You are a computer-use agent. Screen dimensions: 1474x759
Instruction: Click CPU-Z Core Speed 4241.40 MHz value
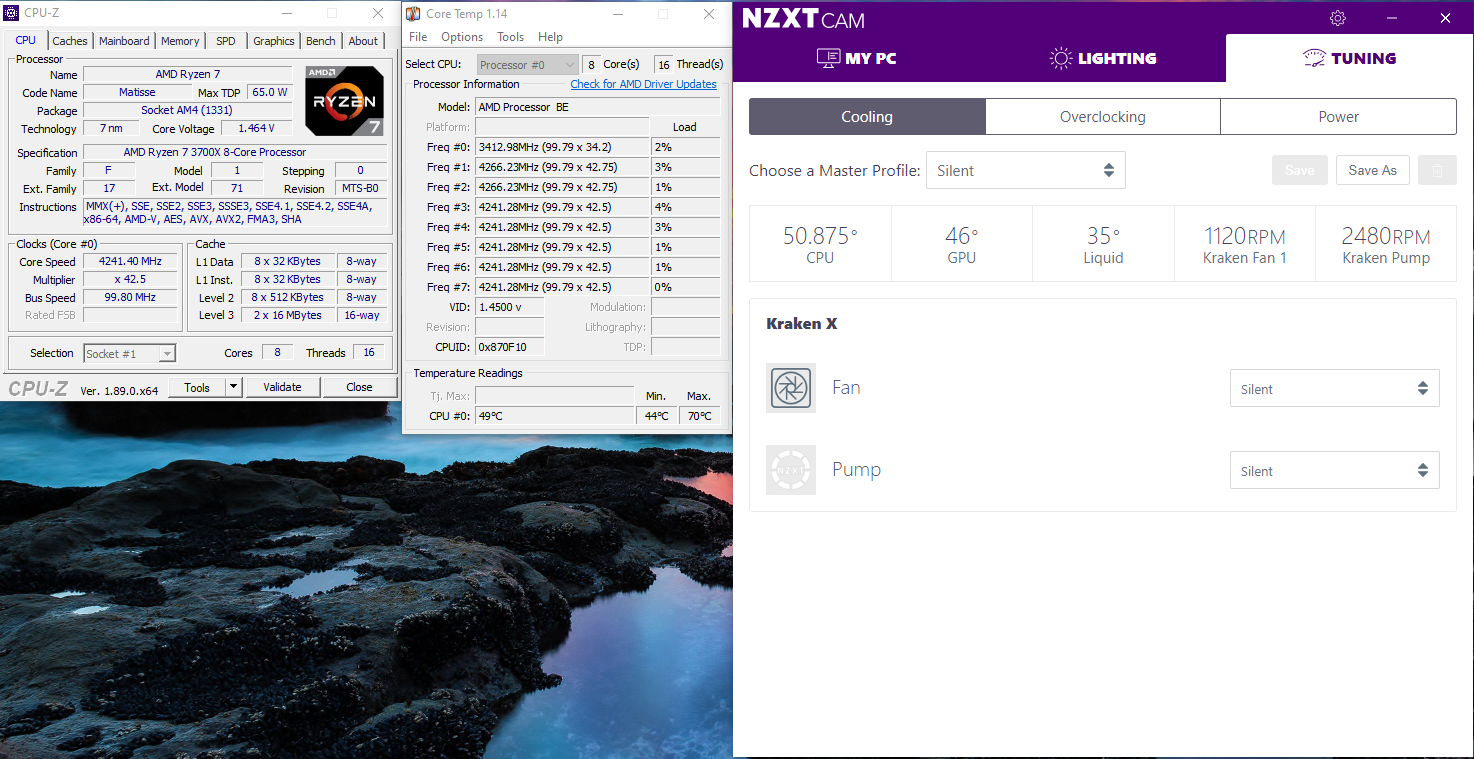[130, 261]
